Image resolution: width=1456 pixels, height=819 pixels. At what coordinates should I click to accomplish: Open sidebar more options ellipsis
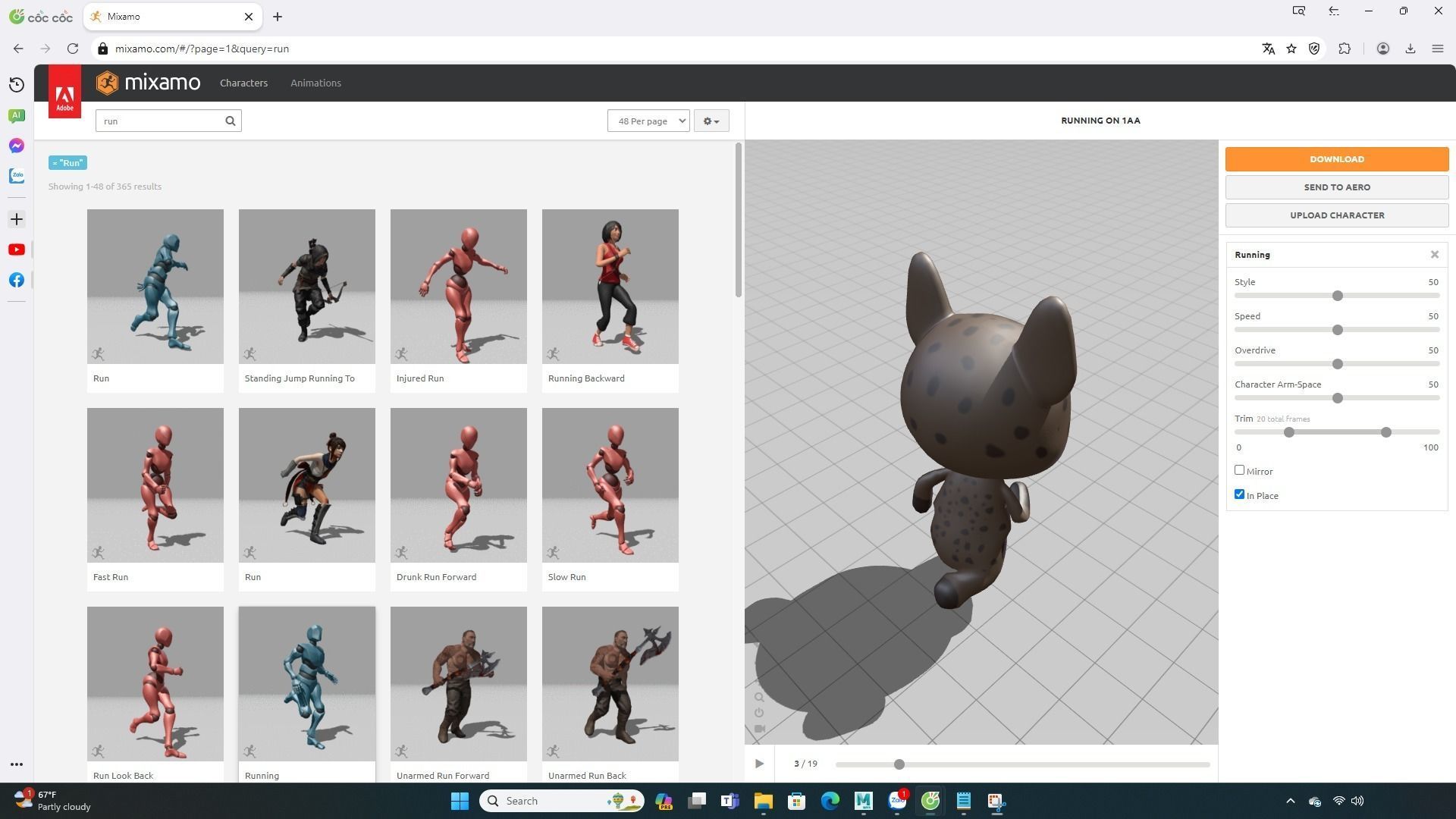tap(17, 764)
